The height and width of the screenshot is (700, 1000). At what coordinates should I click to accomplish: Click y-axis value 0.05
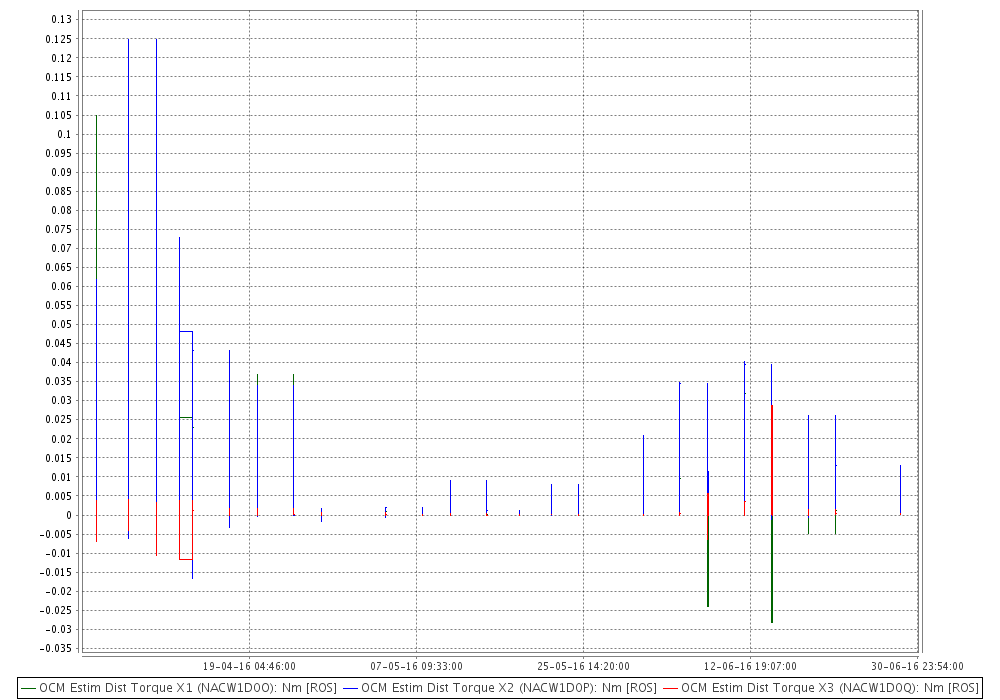[62, 324]
